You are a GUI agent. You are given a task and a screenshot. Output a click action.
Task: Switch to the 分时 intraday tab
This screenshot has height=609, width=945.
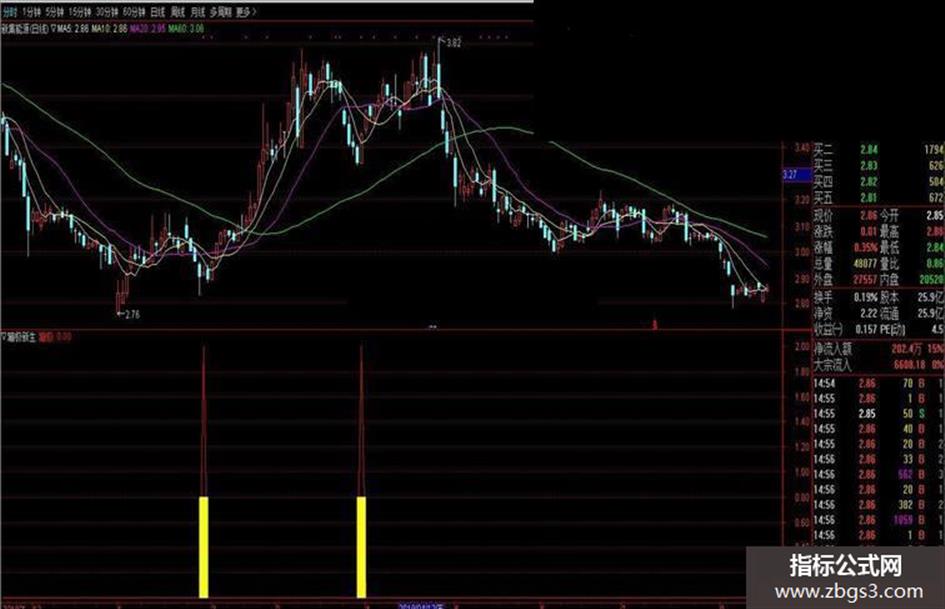(x=10, y=11)
